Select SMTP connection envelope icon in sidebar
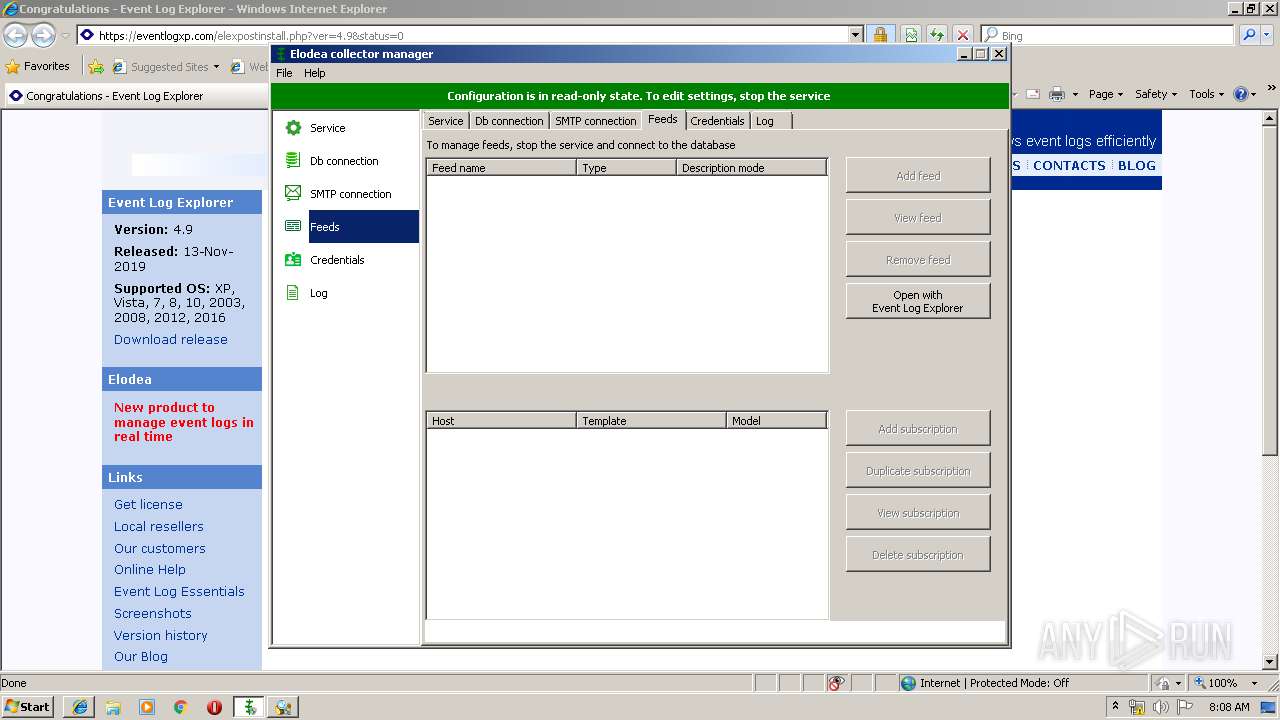Image resolution: width=1280 pixels, height=720 pixels. 293,193
